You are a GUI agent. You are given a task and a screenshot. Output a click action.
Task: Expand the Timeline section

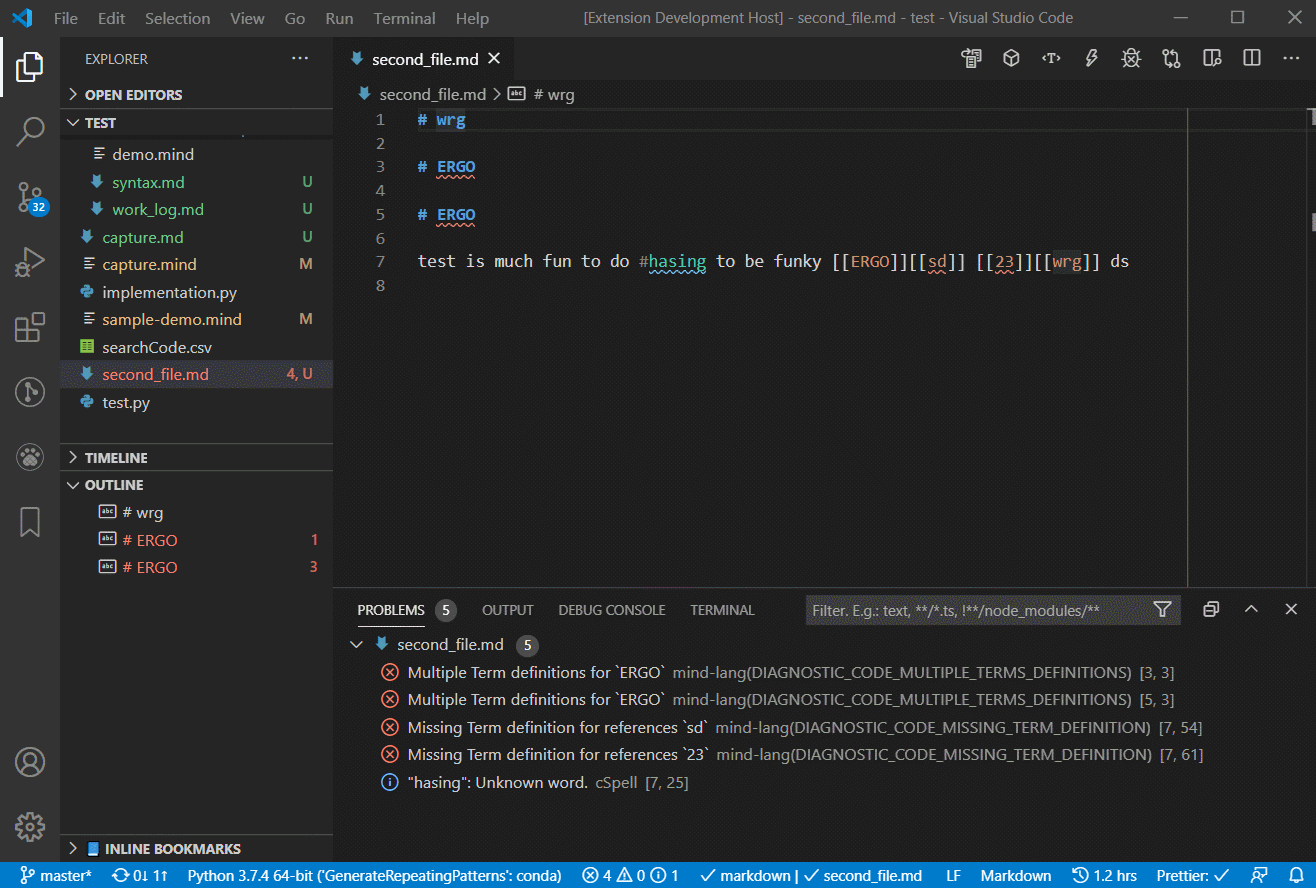pyautogui.click(x=116, y=458)
